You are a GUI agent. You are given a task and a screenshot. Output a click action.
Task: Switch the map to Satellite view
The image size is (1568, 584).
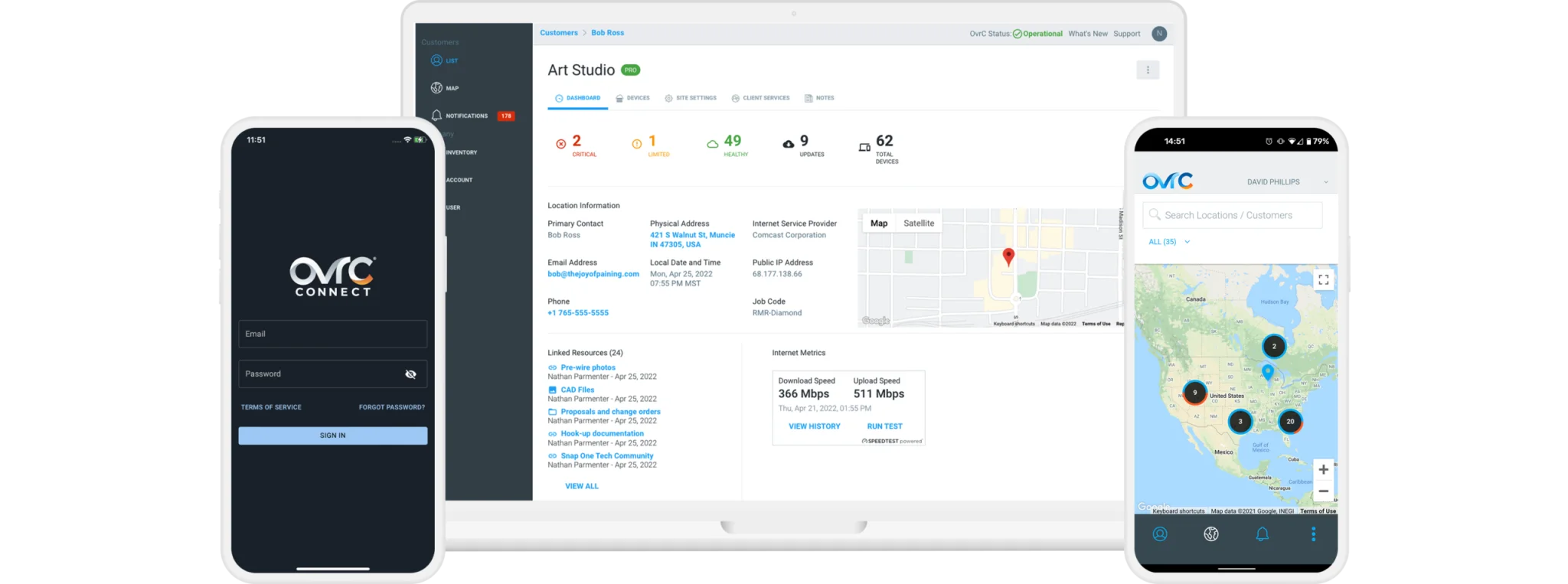coord(919,223)
